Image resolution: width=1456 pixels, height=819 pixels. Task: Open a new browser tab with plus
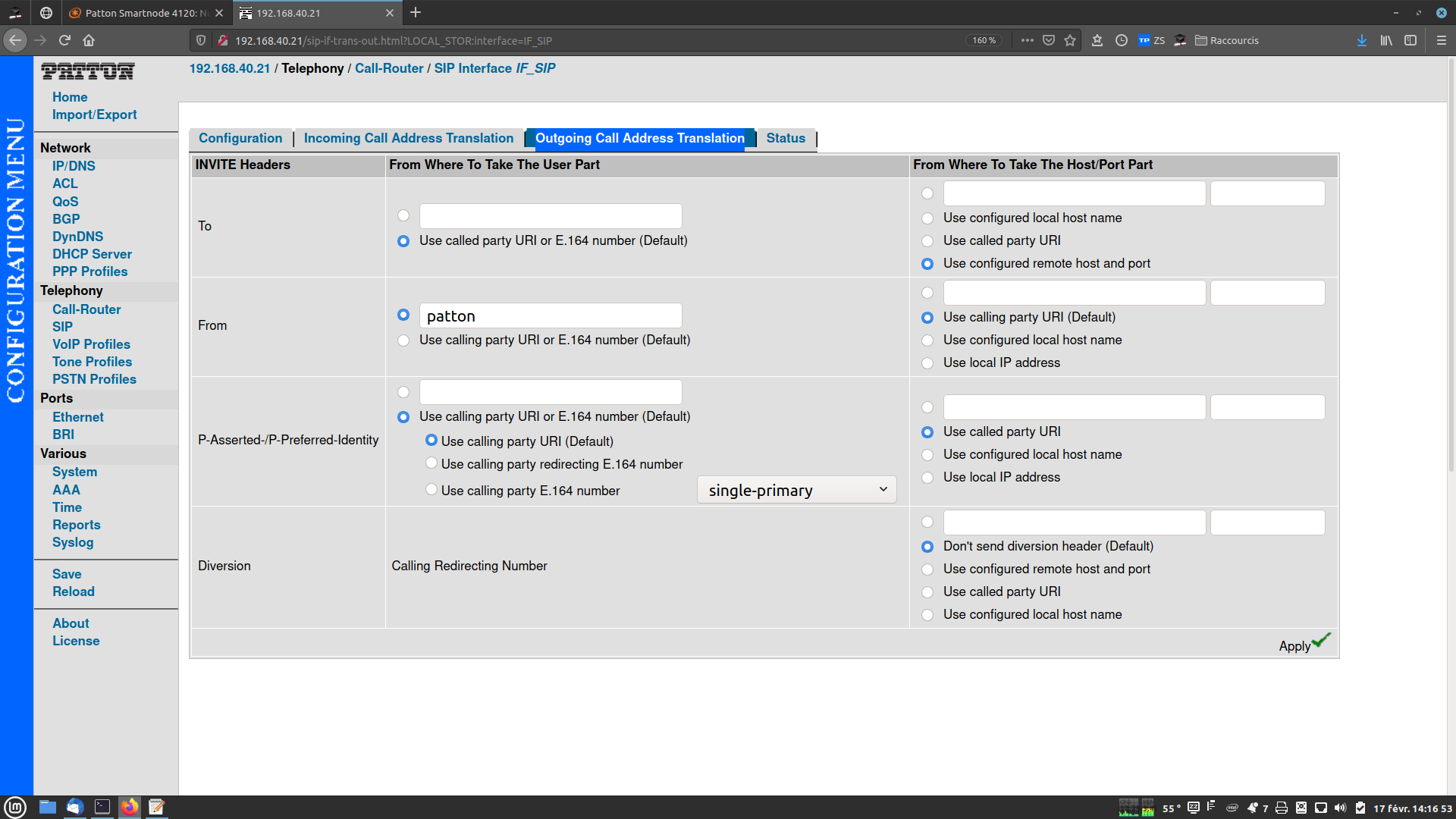point(415,12)
